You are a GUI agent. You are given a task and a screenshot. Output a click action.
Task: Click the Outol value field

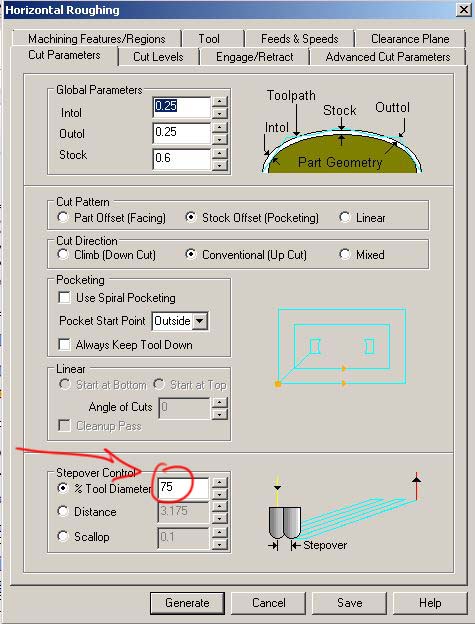click(181, 133)
